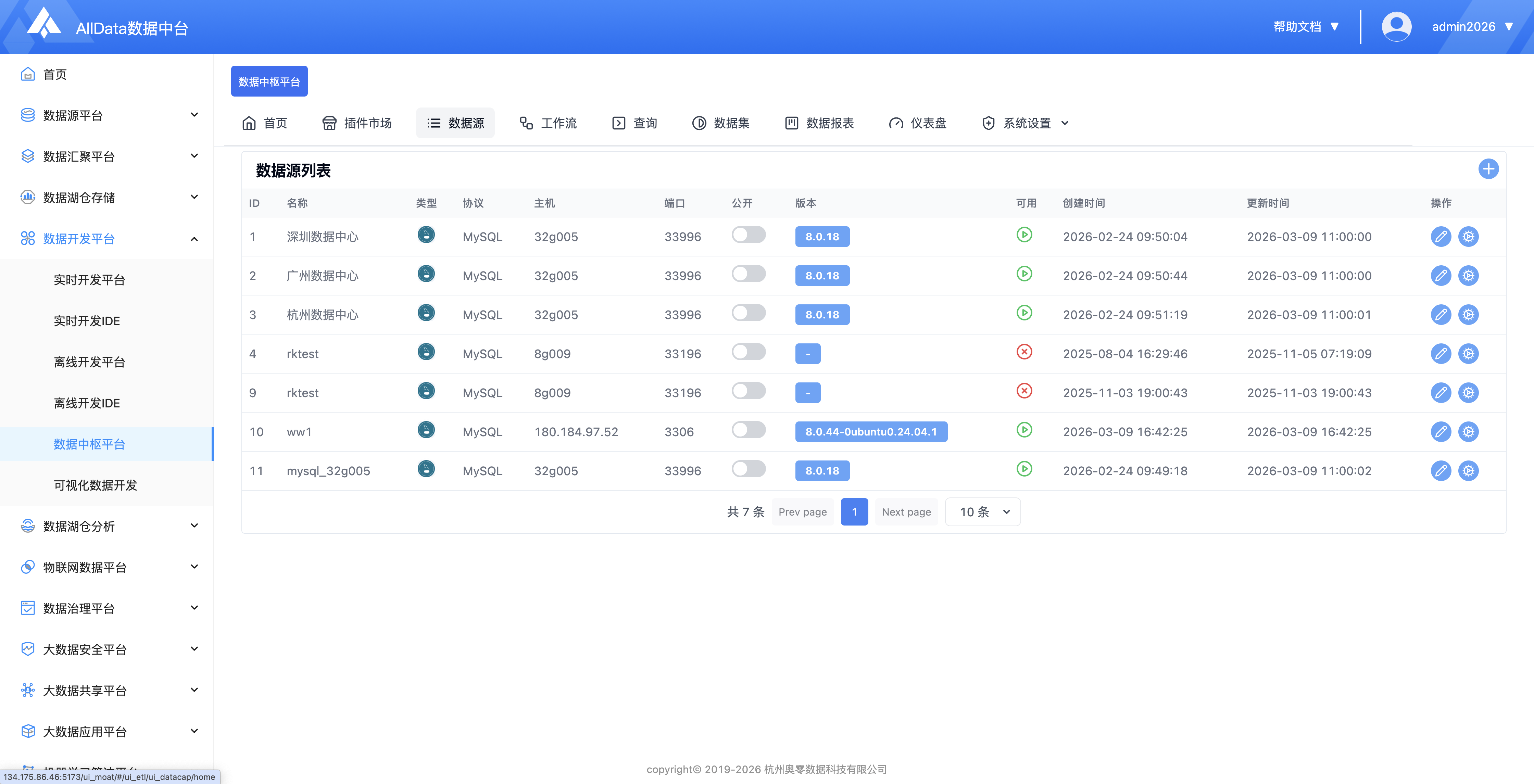Edit the ww1 data source
This screenshot has width=1534, height=784.
1441,432
